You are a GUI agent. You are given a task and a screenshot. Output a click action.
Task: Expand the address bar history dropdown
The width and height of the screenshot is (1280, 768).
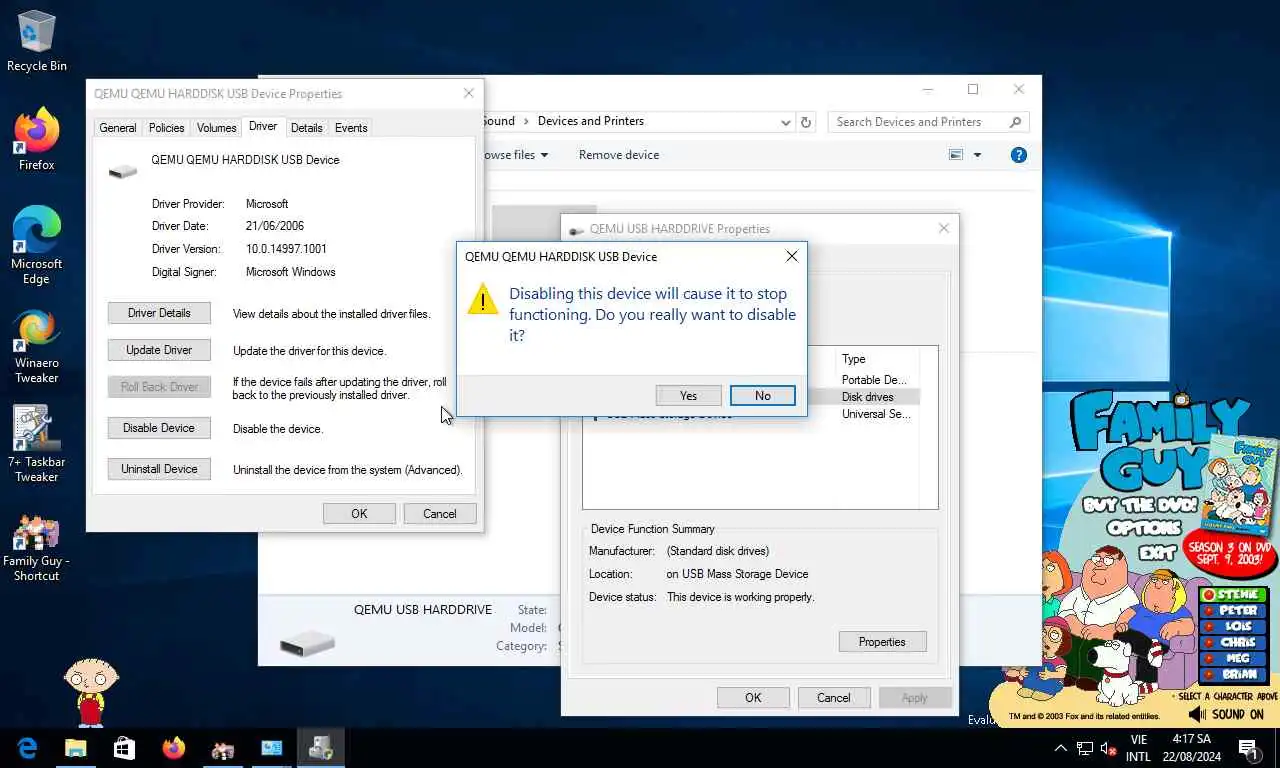pyautogui.click(x=786, y=122)
